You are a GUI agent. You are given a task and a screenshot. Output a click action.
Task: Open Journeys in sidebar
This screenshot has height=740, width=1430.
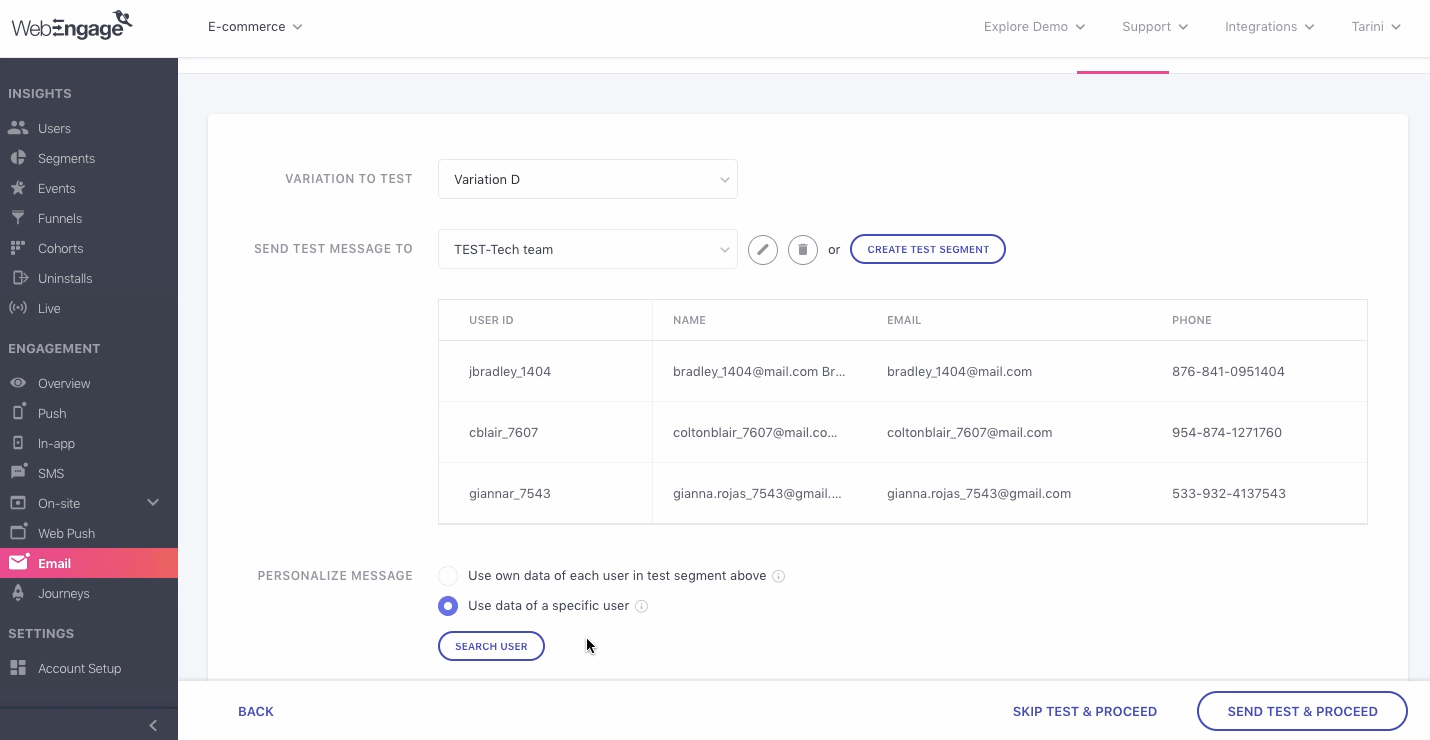pyautogui.click(x=64, y=593)
